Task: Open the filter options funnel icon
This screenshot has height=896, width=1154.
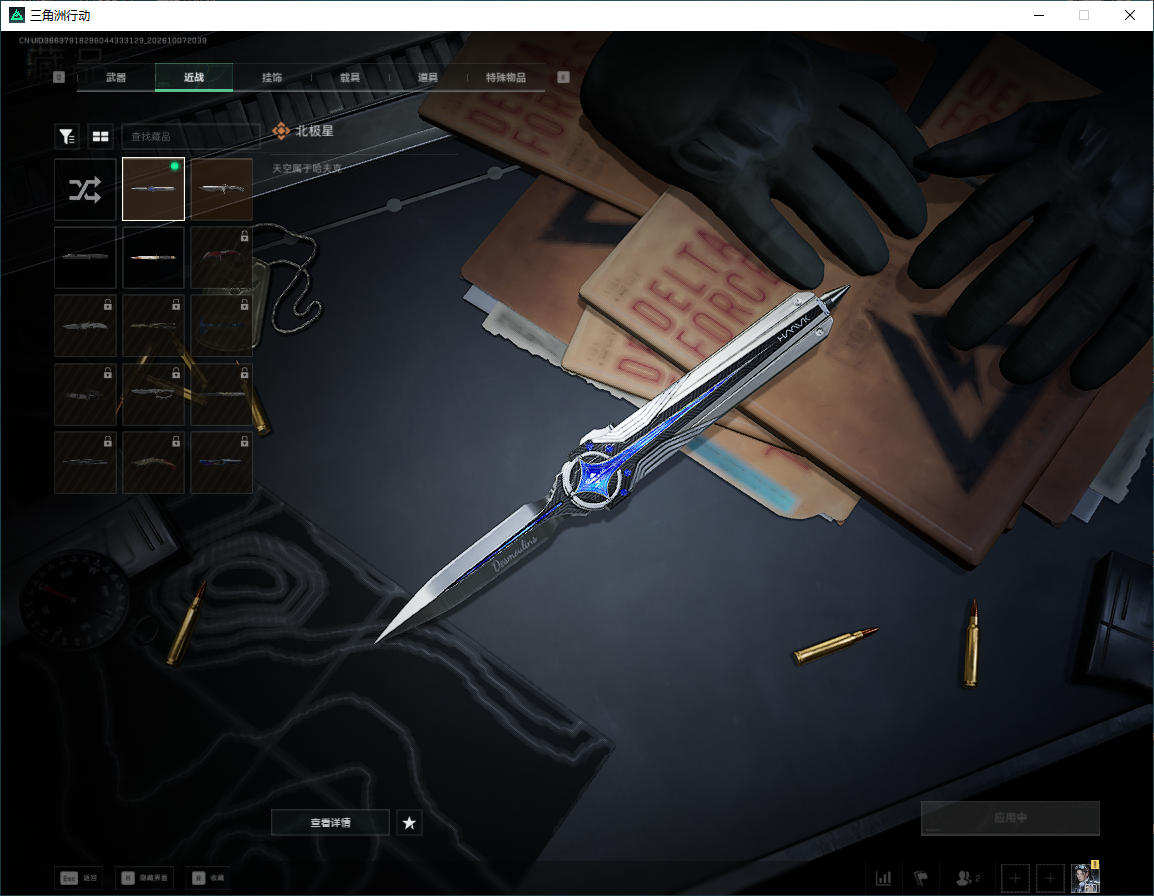Action: click(x=67, y=136)
